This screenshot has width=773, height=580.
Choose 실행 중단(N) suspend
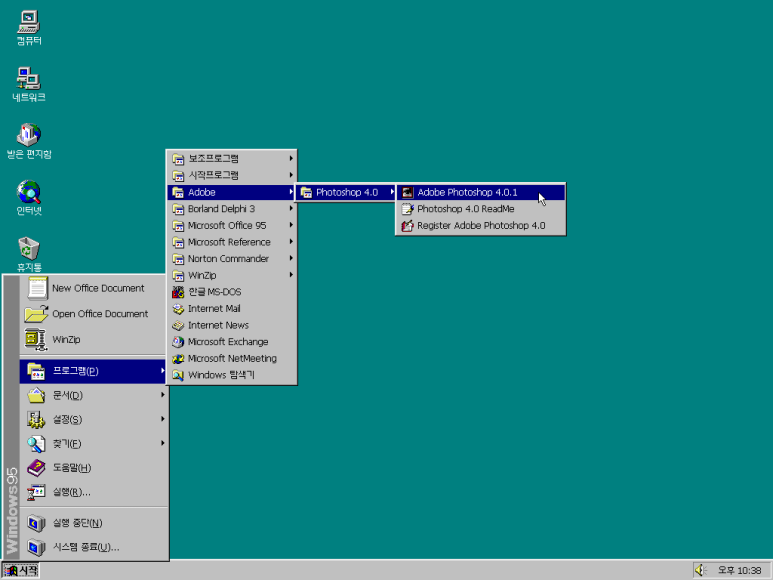[94, 523]
